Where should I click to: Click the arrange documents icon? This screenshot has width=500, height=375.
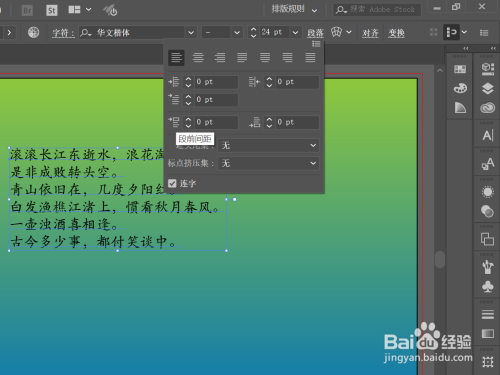tap(74, 10)
